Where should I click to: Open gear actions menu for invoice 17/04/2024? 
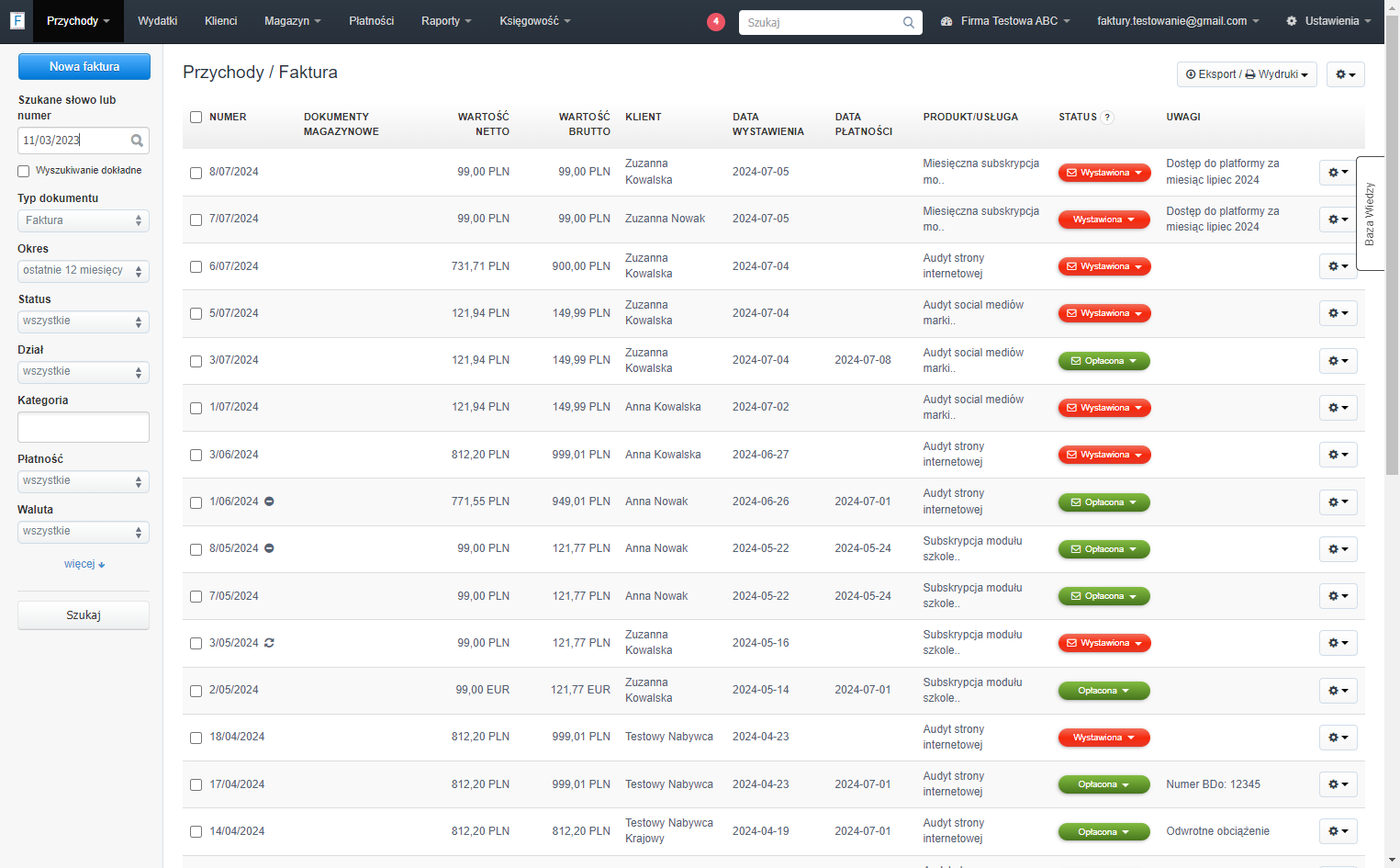click(1338, 784)
